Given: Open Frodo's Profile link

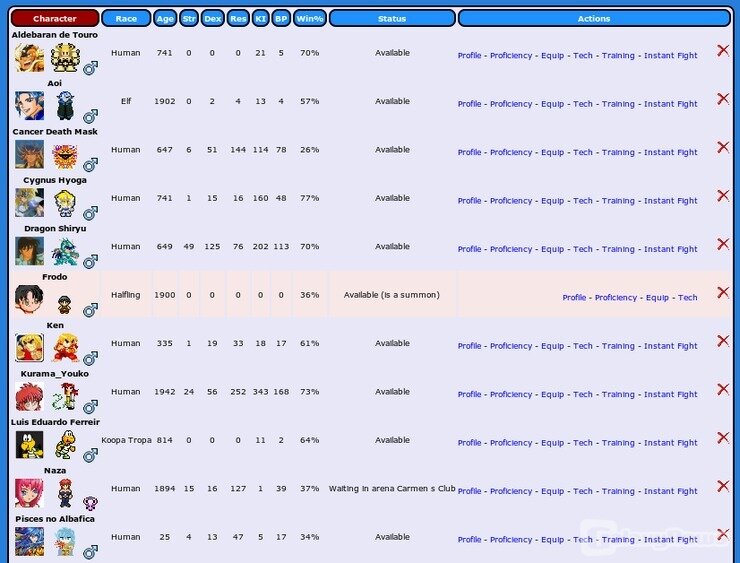Looking at the screenshot, I should click(x=574, y=298).
